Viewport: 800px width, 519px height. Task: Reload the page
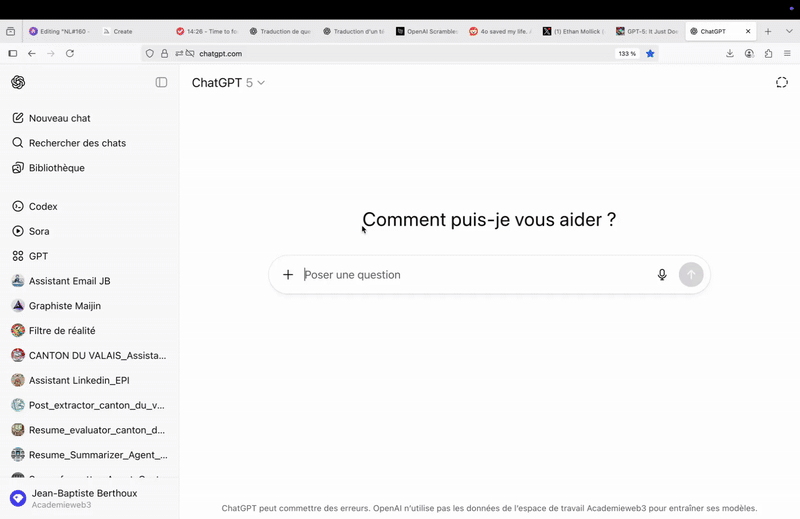[70, 53]
